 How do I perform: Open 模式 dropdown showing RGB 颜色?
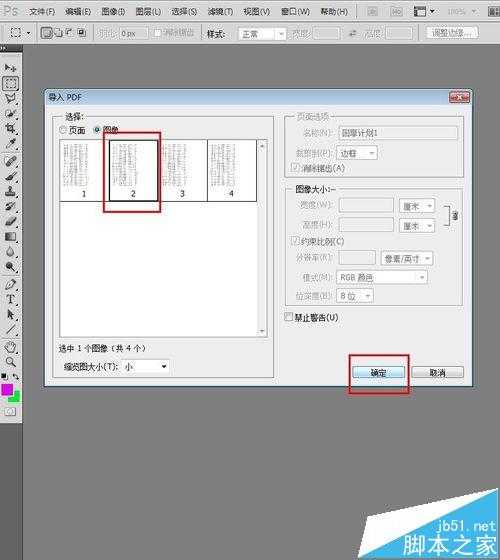pos(382,278)
